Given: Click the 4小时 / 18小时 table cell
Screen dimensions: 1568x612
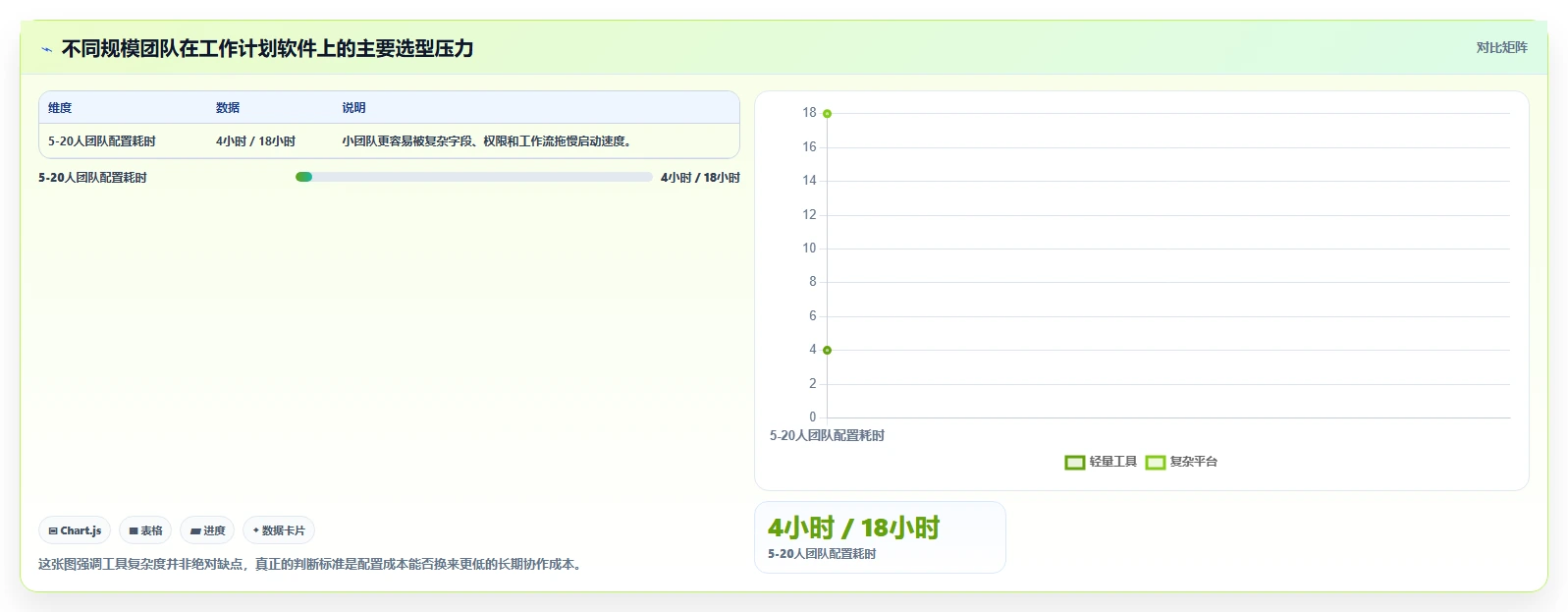Looking at the screenshot, I should (255, 141).
